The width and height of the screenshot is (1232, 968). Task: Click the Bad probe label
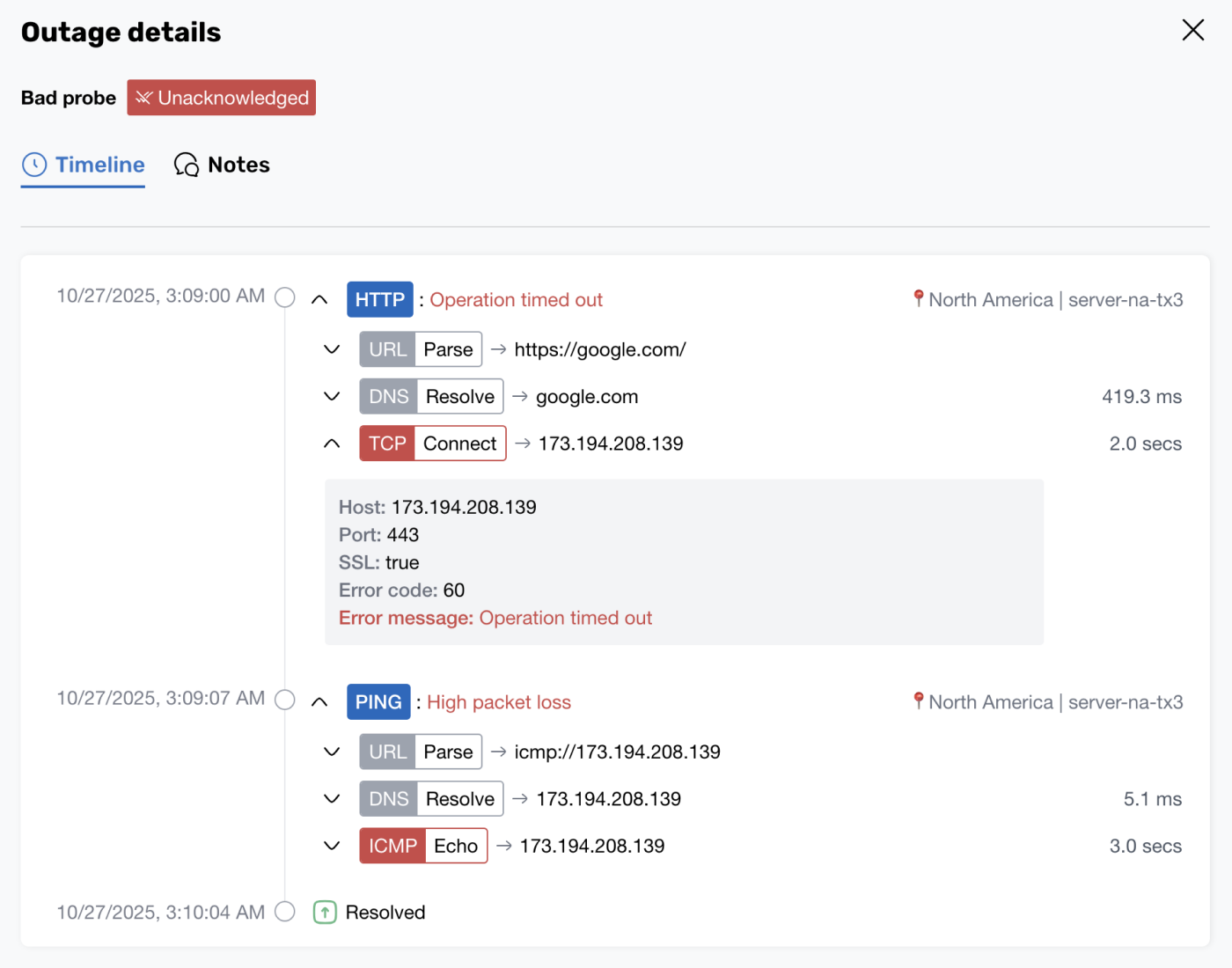tap(68, 98)
